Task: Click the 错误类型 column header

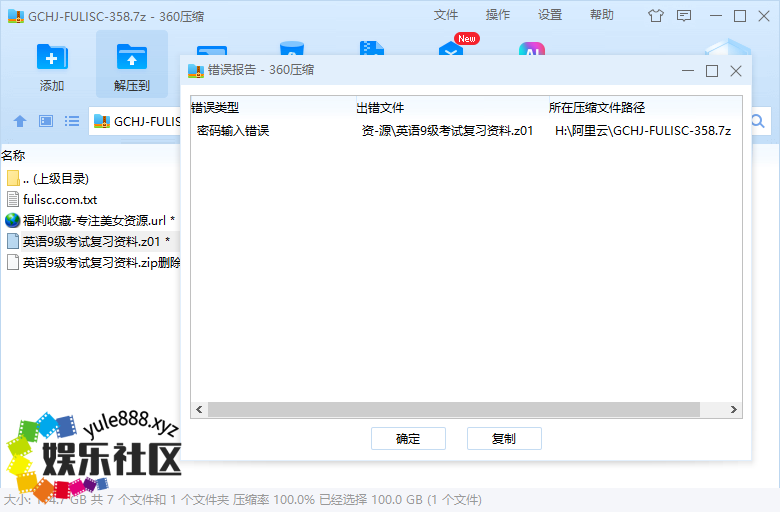Action: 215,107
